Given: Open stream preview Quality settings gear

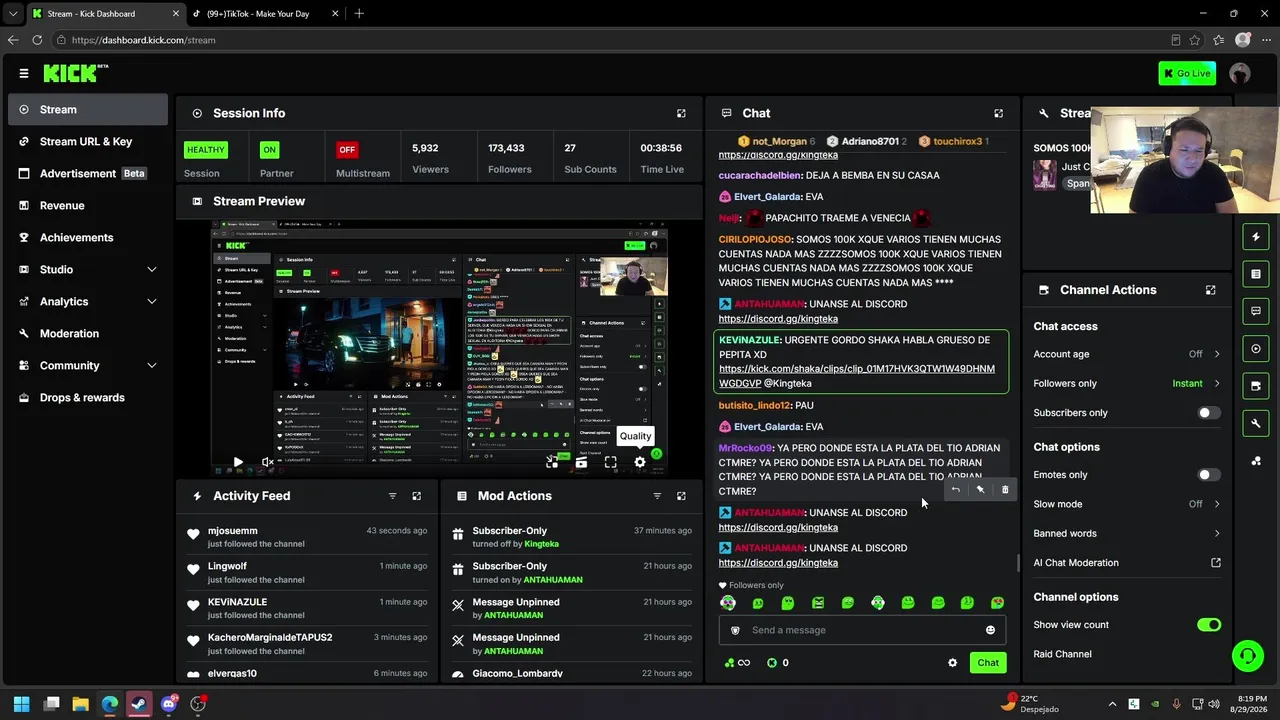Looking at the screenshot, I should (640, 462).
